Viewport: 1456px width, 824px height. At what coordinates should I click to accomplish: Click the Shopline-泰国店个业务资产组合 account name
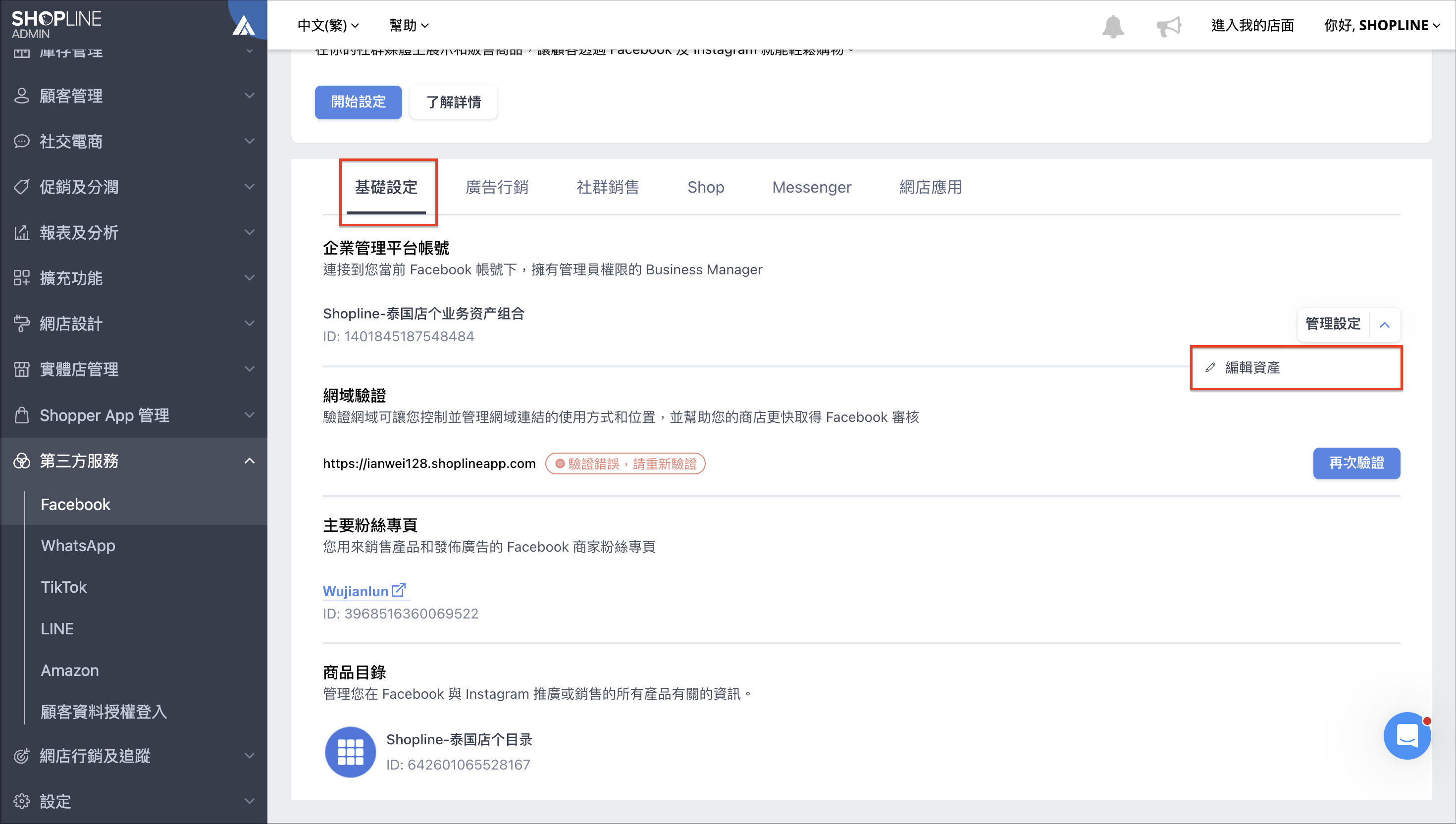(x=424, y=313)
